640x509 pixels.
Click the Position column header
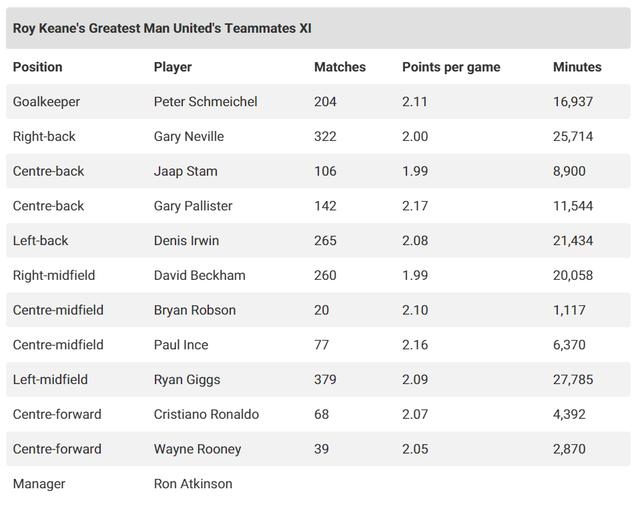click(38, 67)
